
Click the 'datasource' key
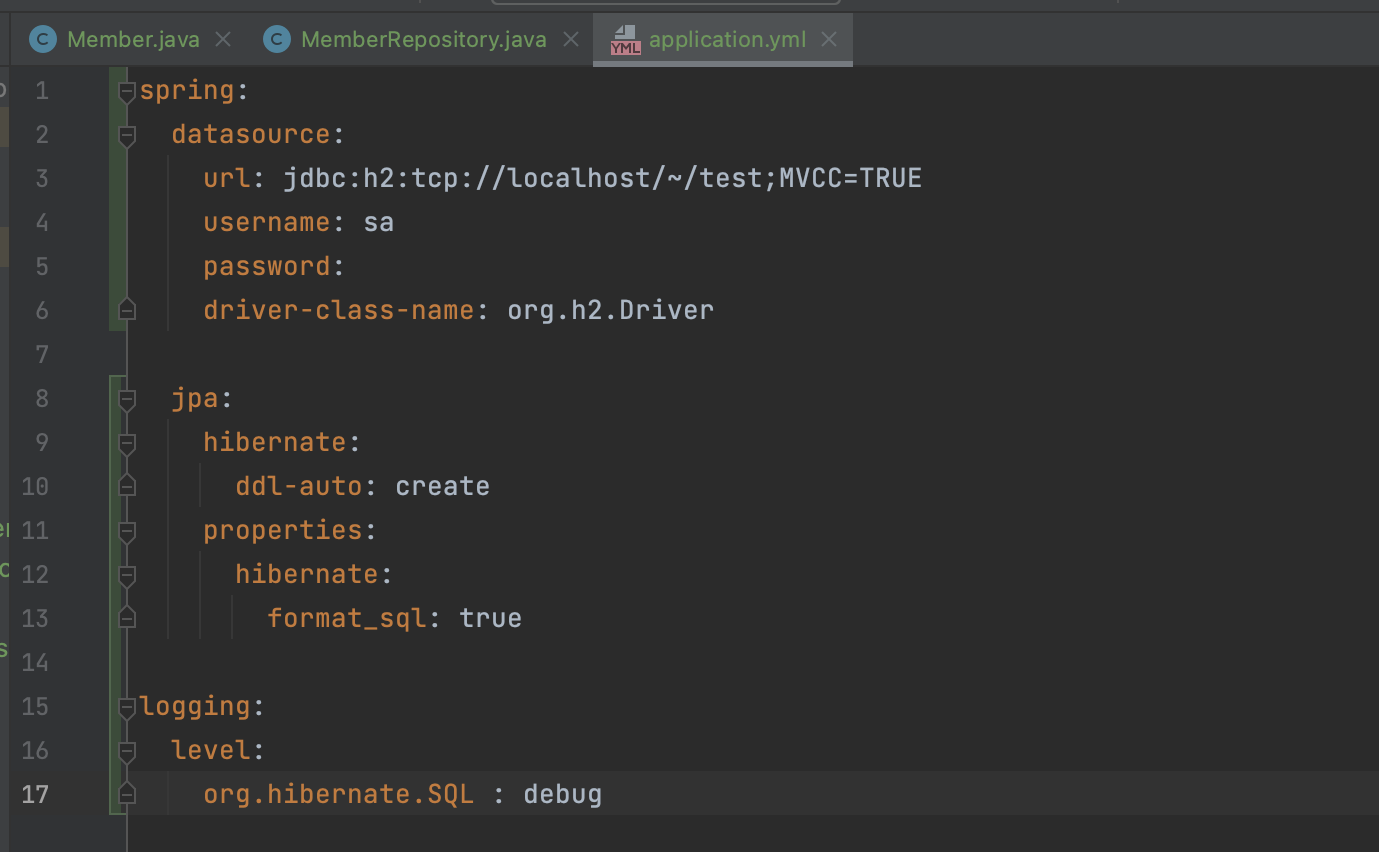[251, 134]
